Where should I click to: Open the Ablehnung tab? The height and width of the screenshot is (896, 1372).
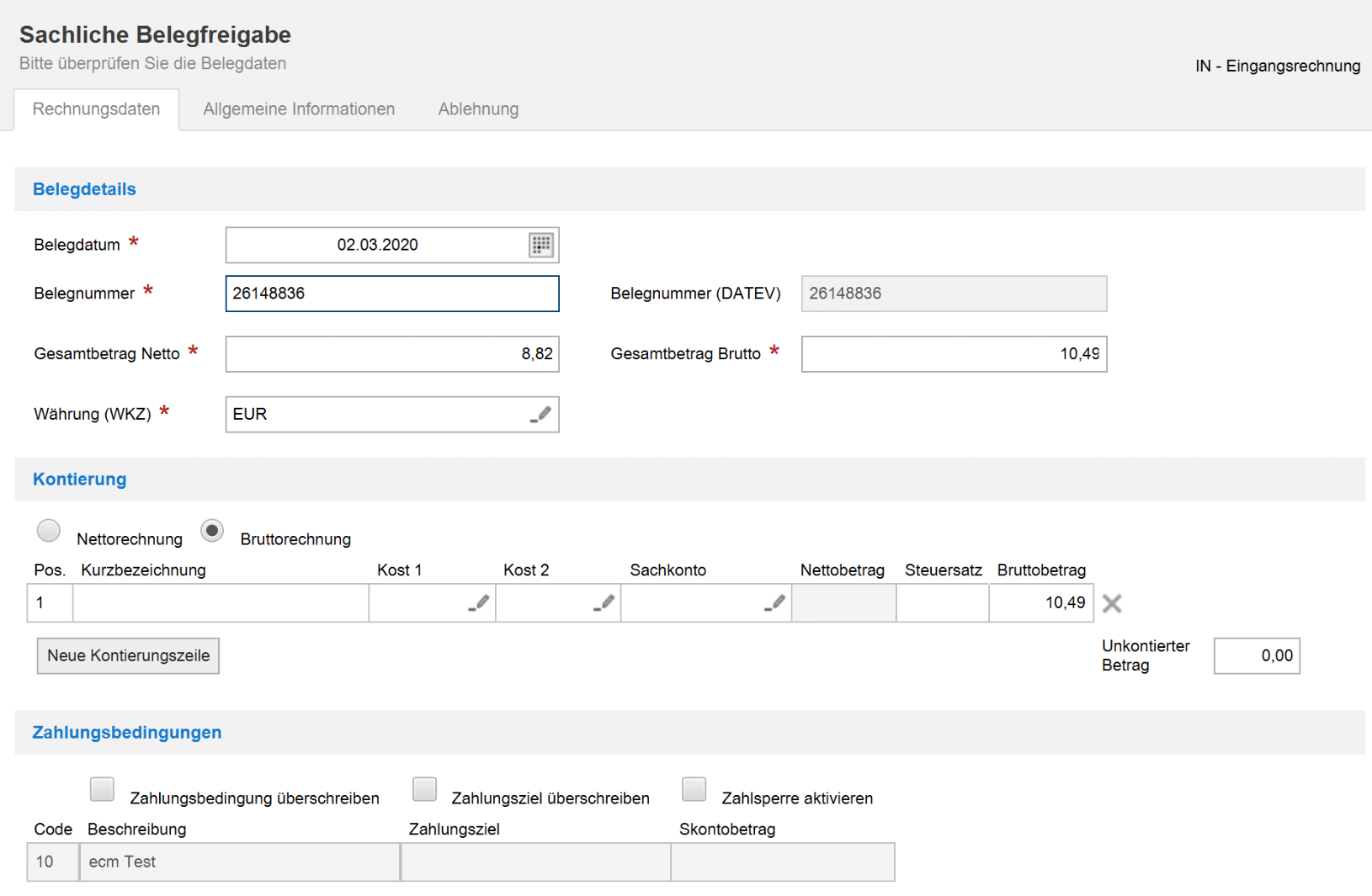pyautogui.click(x=478, y=109)
